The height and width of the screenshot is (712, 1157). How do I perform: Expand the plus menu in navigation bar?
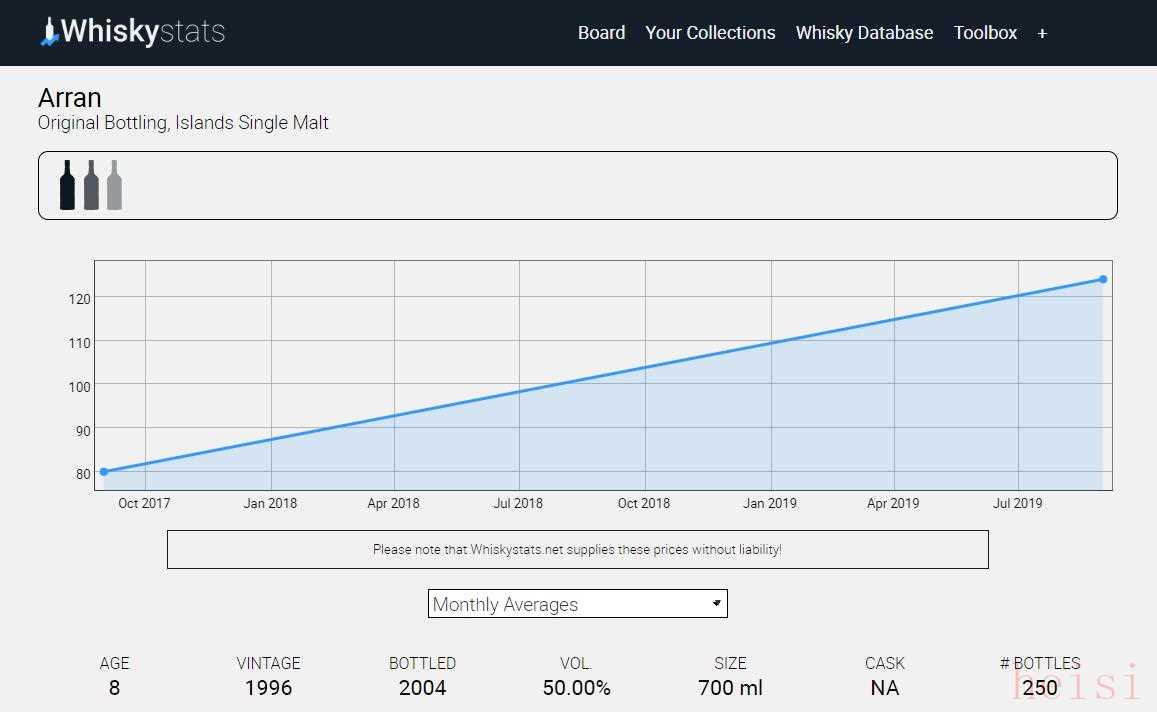point(1042,33)
